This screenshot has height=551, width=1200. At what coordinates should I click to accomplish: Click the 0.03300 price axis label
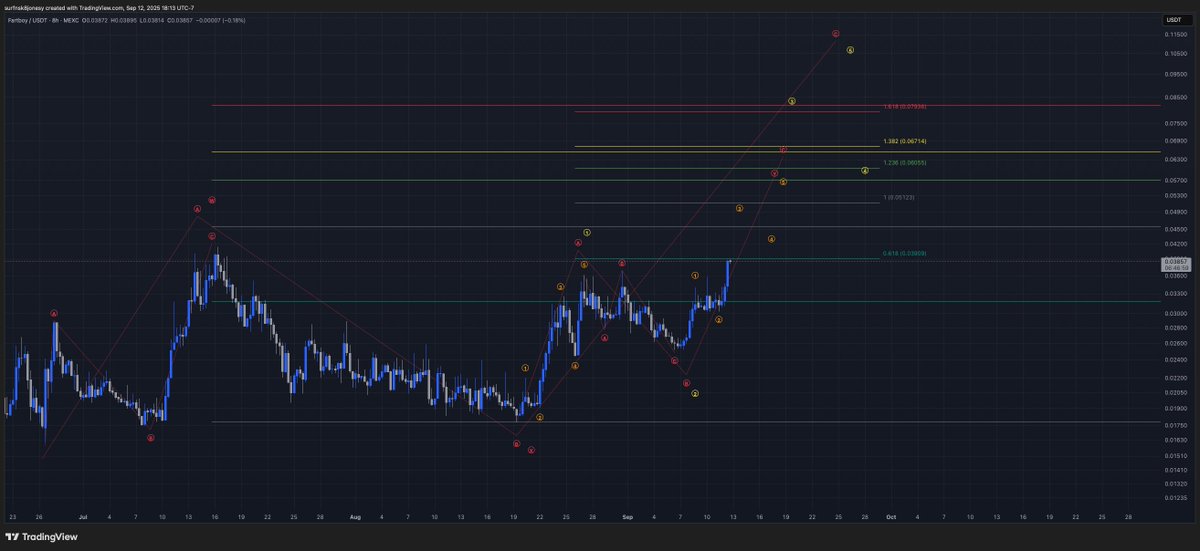click(1174, 295)
